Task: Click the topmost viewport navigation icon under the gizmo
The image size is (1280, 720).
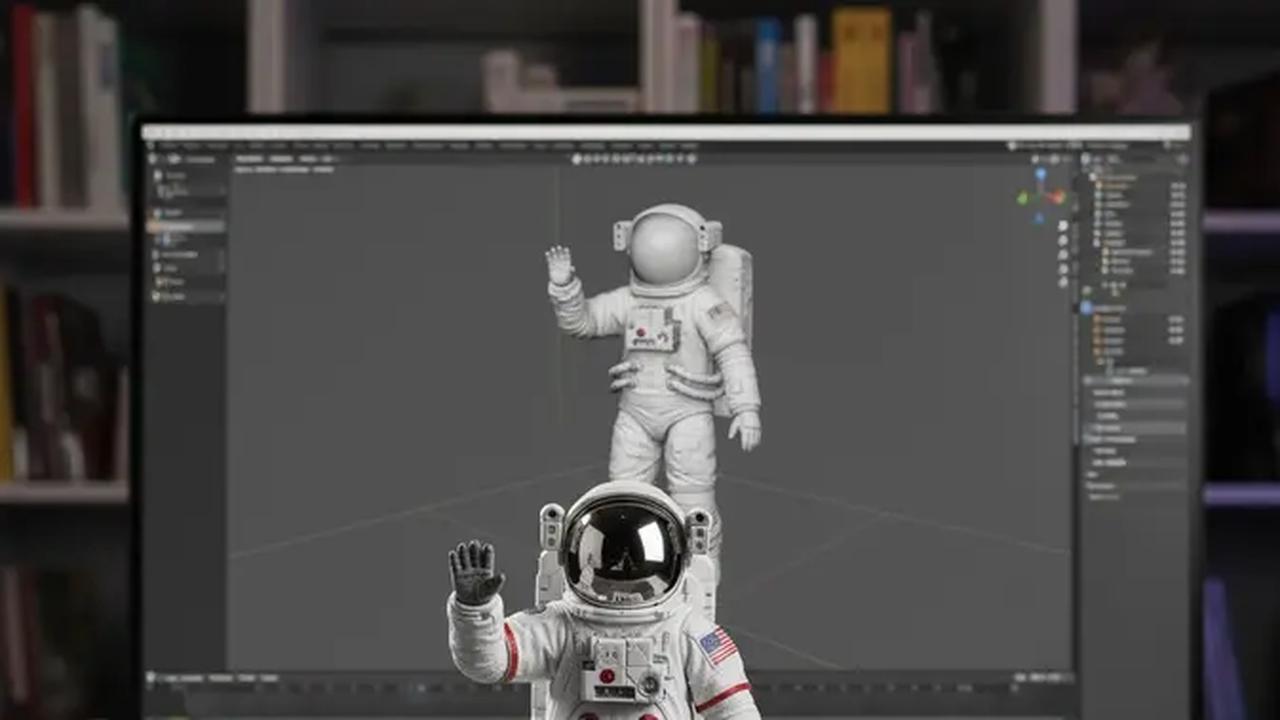Action: pyautogui.click(x=1064, y=226)
